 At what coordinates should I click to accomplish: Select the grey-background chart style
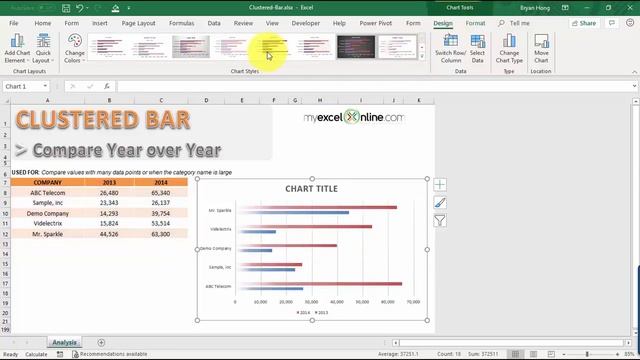coord(191,47)
